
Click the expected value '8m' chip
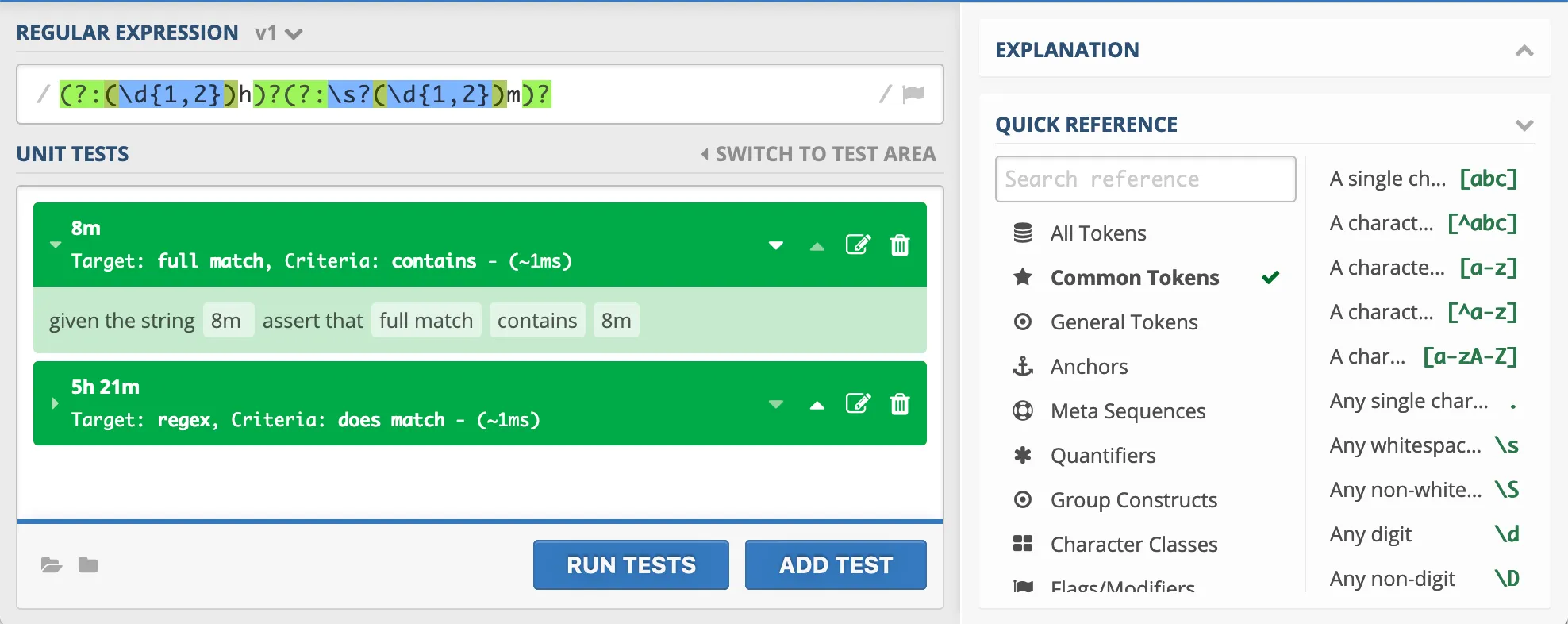click(x=617, y=320)
